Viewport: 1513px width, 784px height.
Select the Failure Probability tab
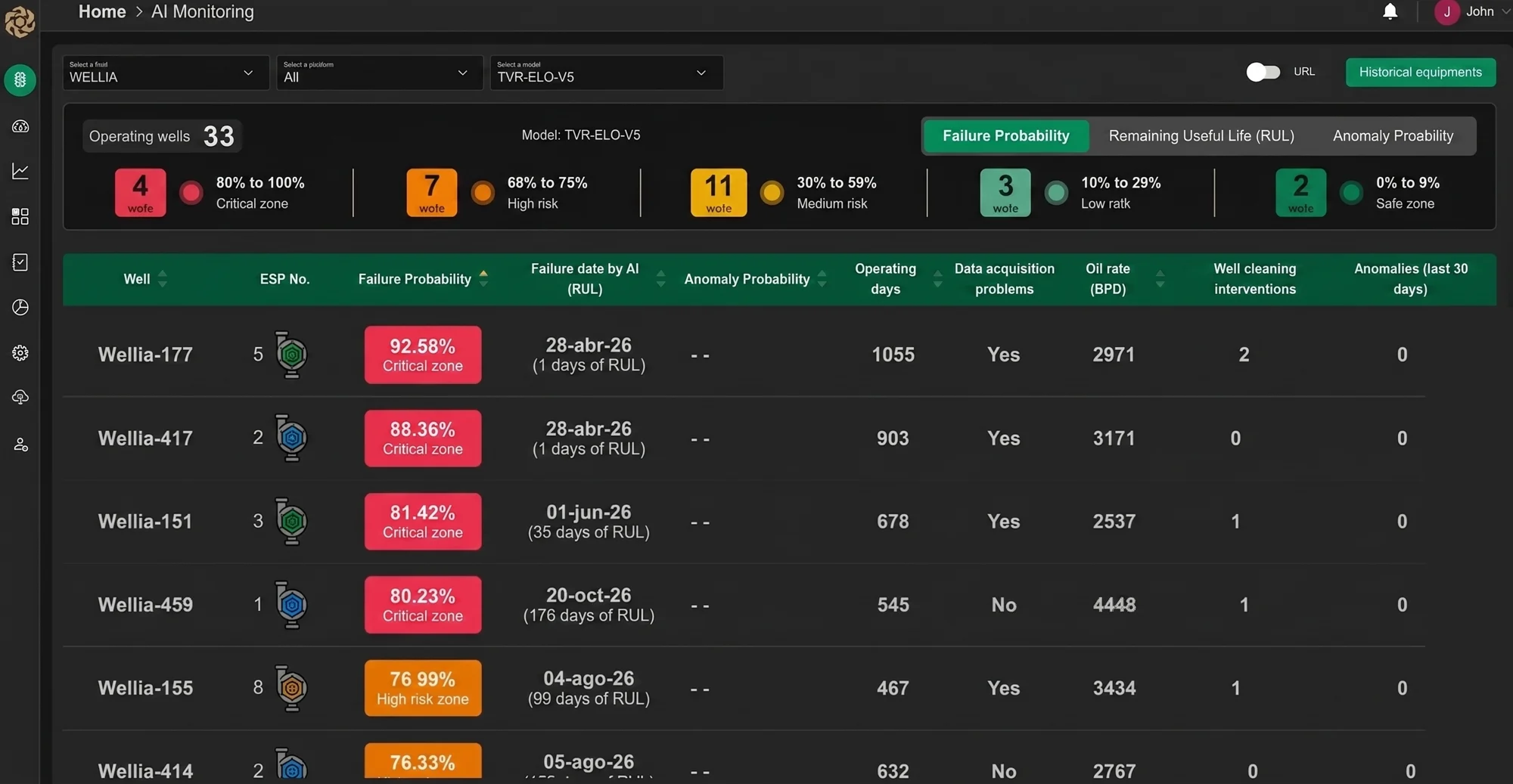[x=1006, y=136]
